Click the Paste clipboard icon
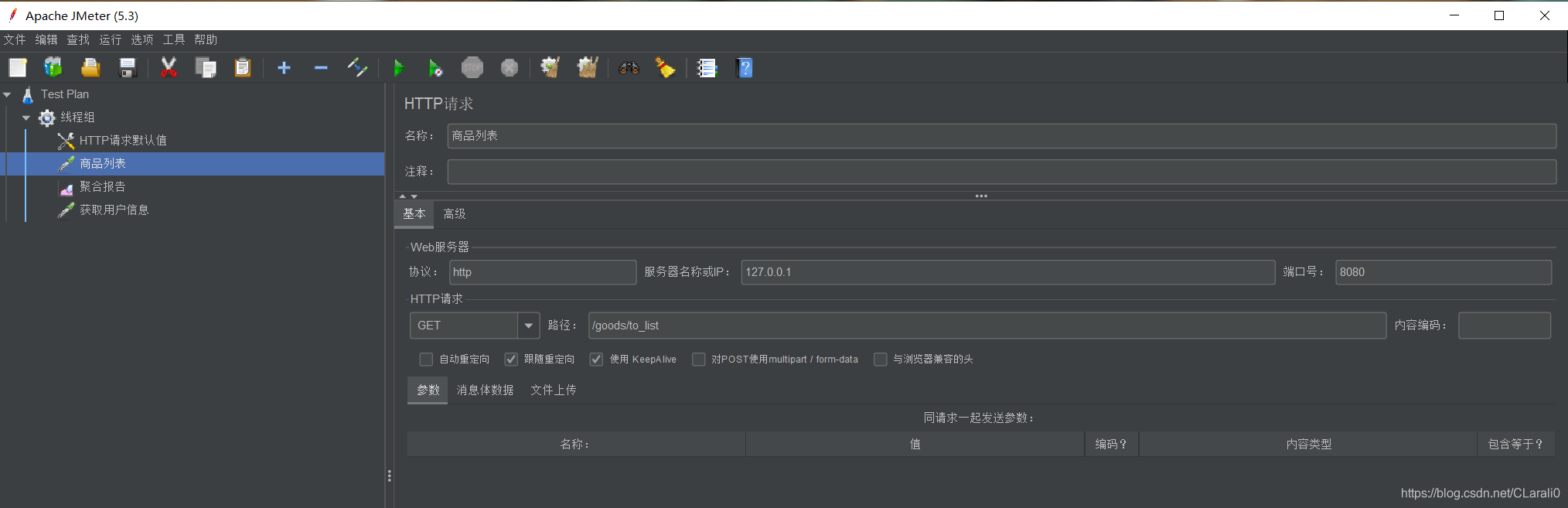 click(243, 68)
